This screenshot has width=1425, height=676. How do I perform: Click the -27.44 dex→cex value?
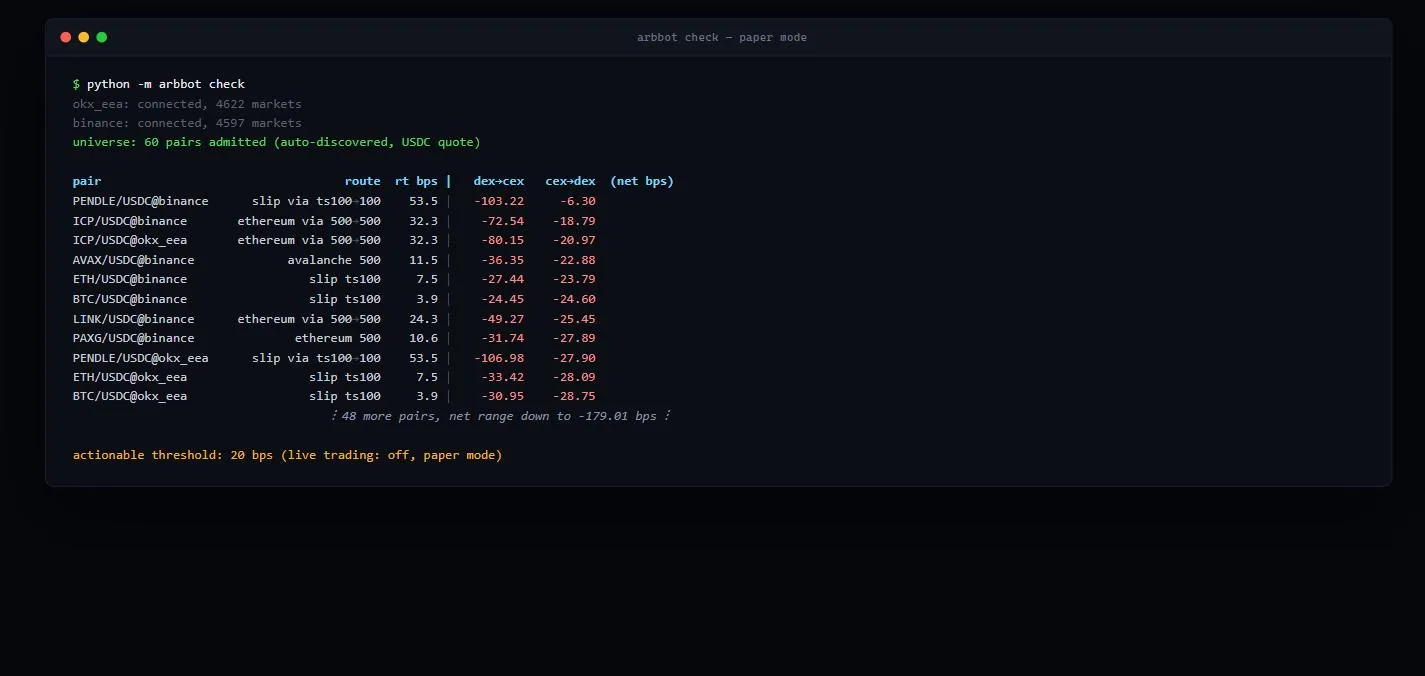tap(502, 279)
